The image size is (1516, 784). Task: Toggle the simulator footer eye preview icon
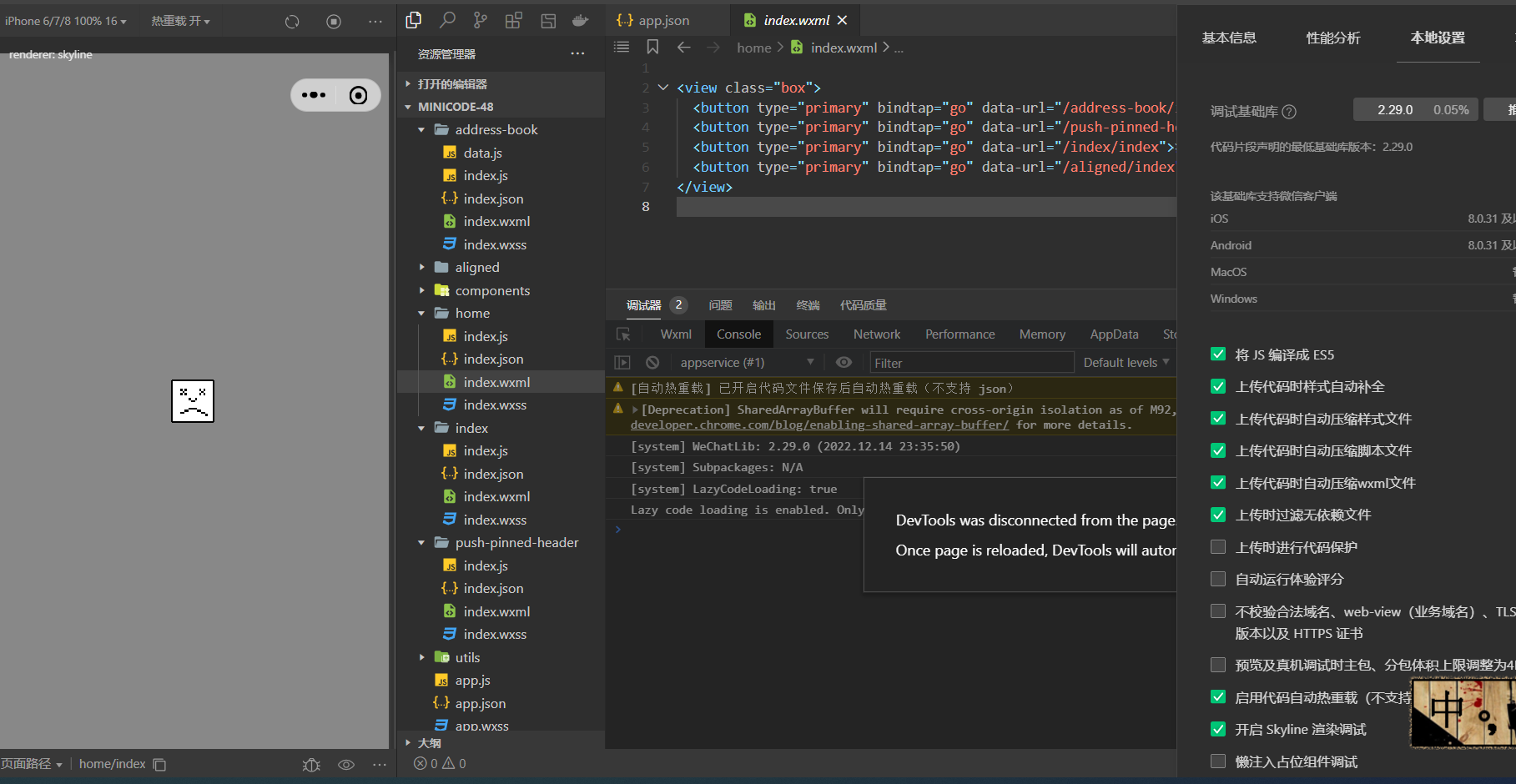point(346,765)
